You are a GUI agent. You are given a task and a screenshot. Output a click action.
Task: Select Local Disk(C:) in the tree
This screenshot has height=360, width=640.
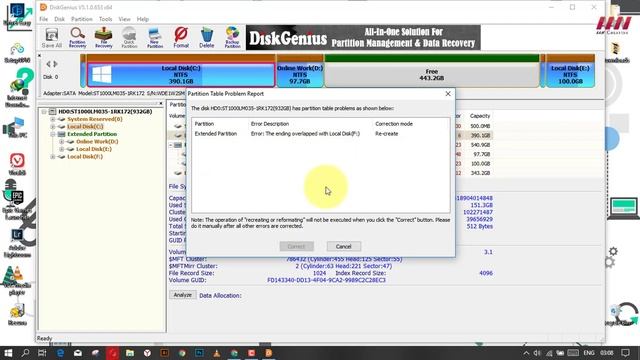coord(85,127)
